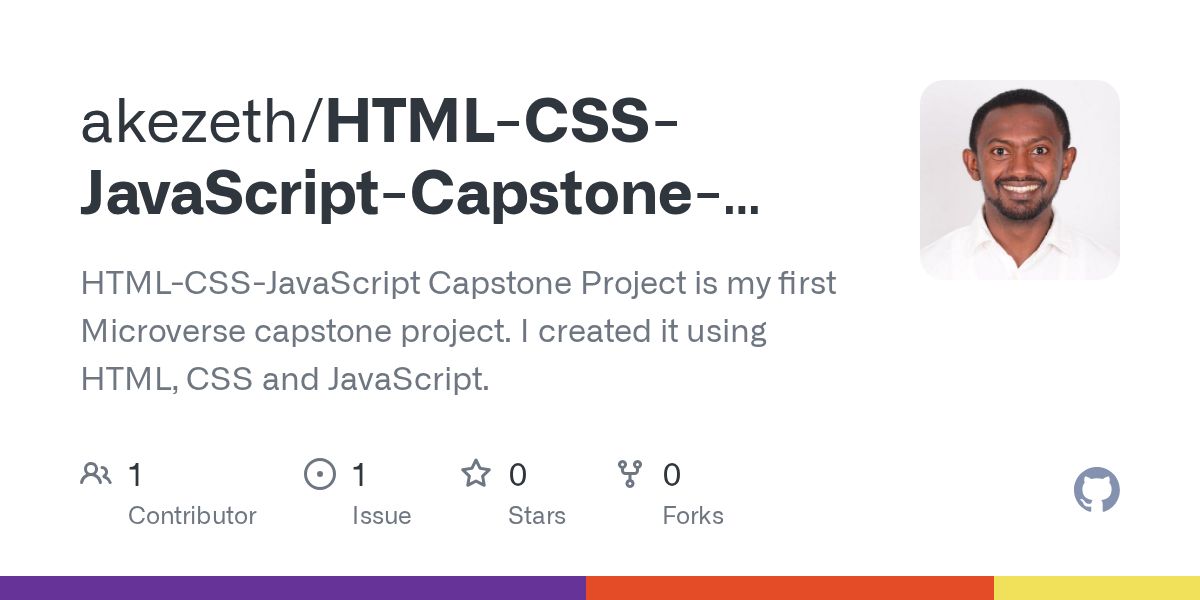Viewport: 1200px width, 600px height.
Task: Click the Forks label text
Action: coord(692,516)
